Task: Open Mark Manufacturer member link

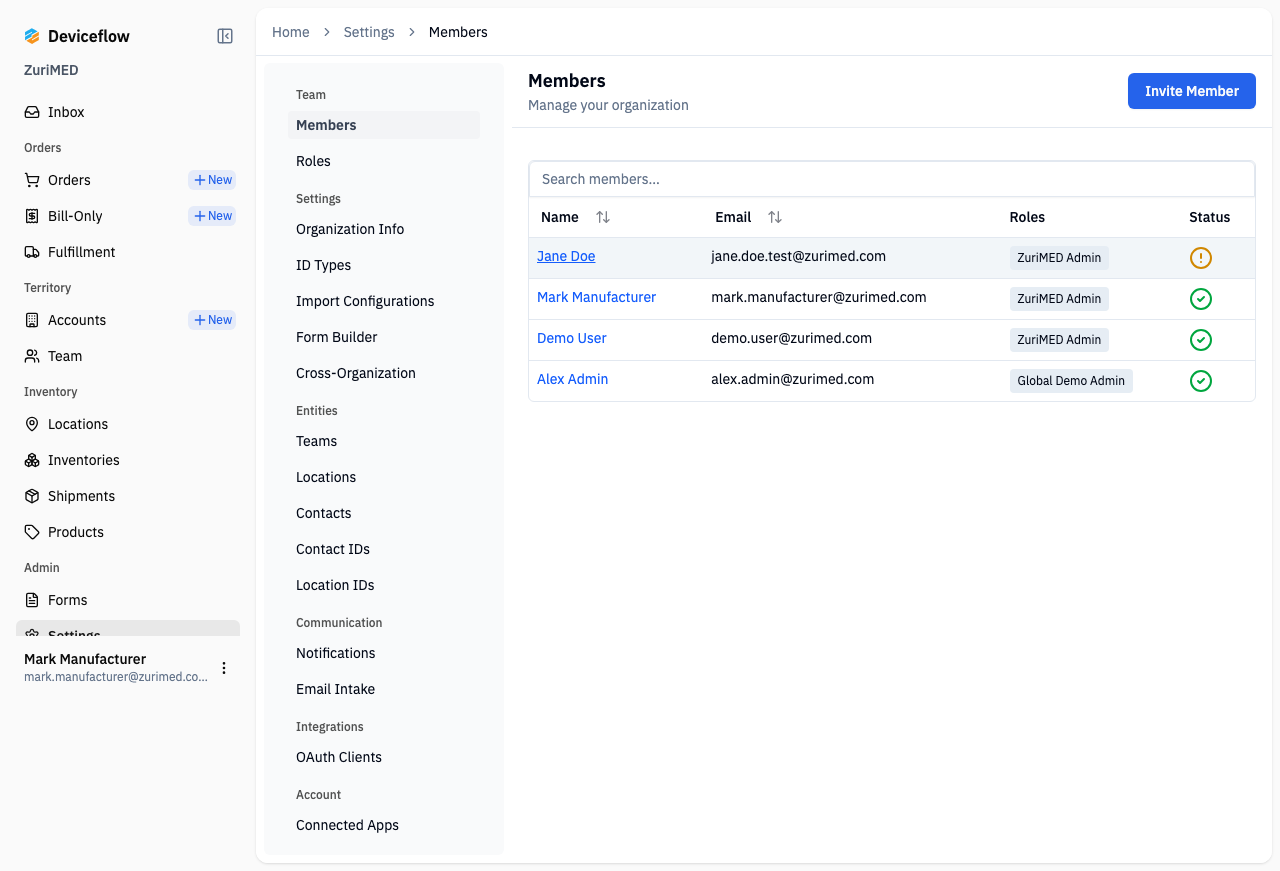Action: (x=596, y=297)
